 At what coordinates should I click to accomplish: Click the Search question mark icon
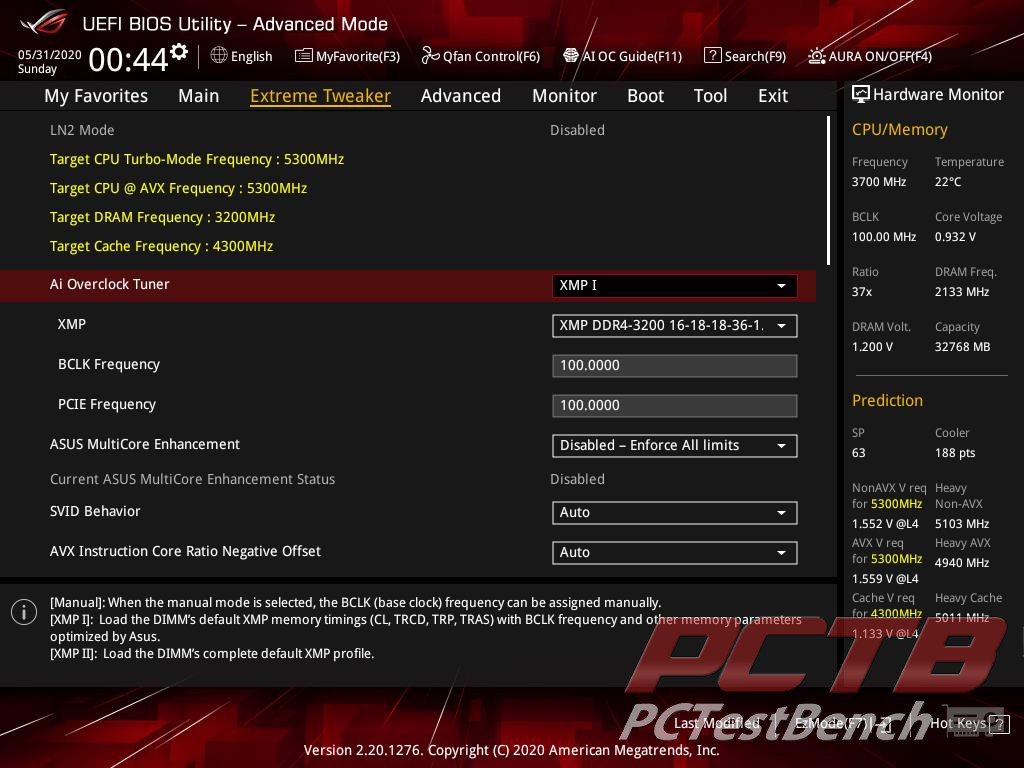pos(712,56)
